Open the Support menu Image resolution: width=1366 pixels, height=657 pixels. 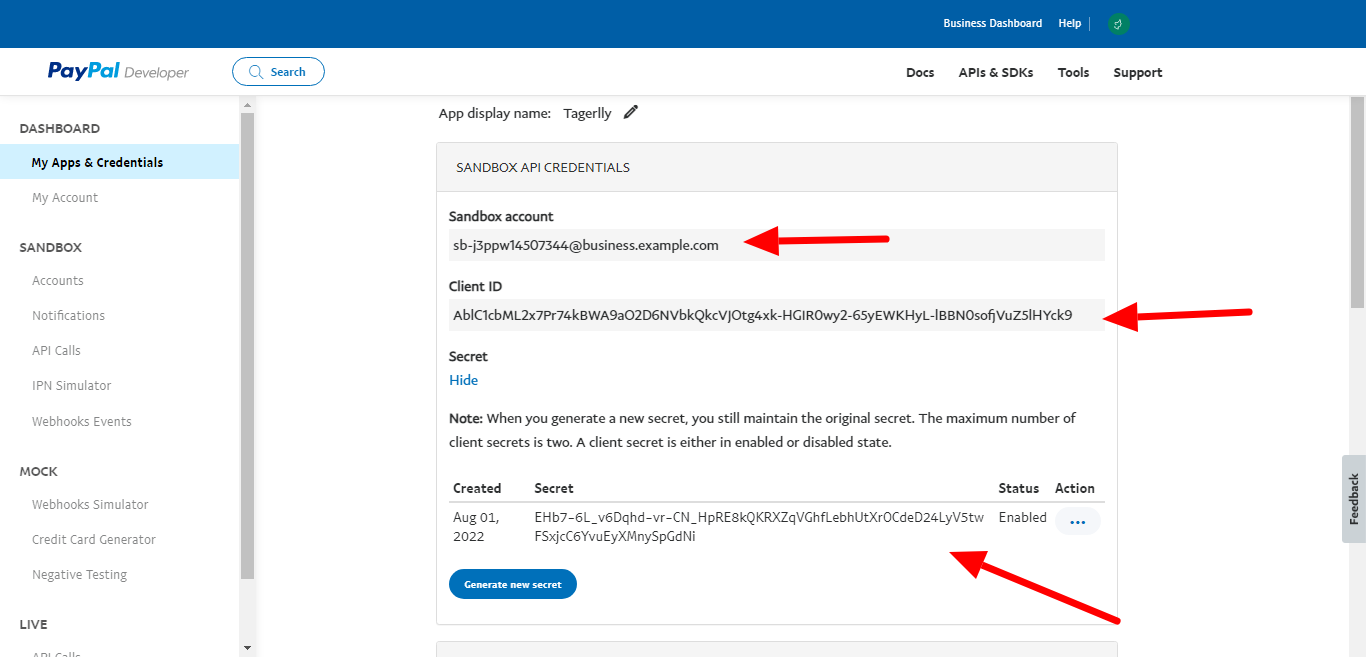click(x=1138, y=72)
